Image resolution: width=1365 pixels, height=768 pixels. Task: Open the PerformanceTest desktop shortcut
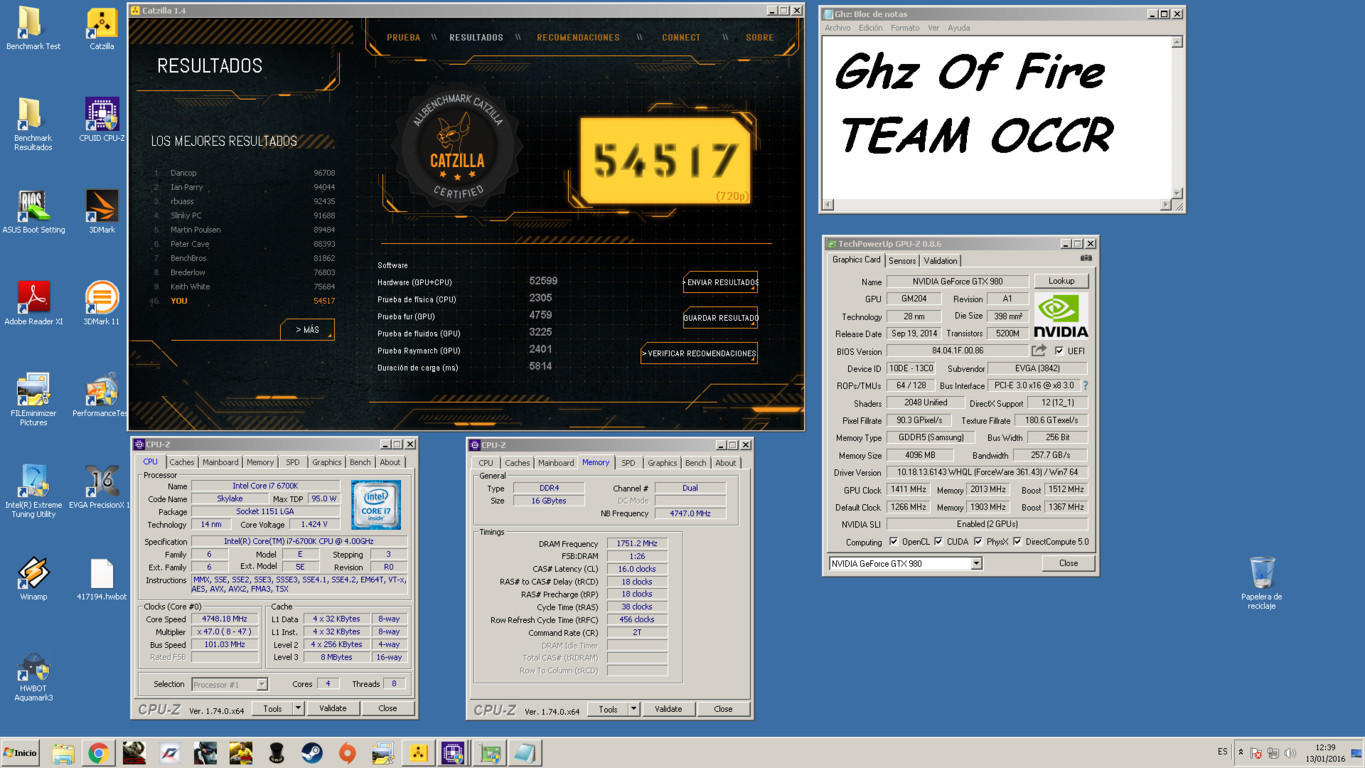[x=101, y=395]
